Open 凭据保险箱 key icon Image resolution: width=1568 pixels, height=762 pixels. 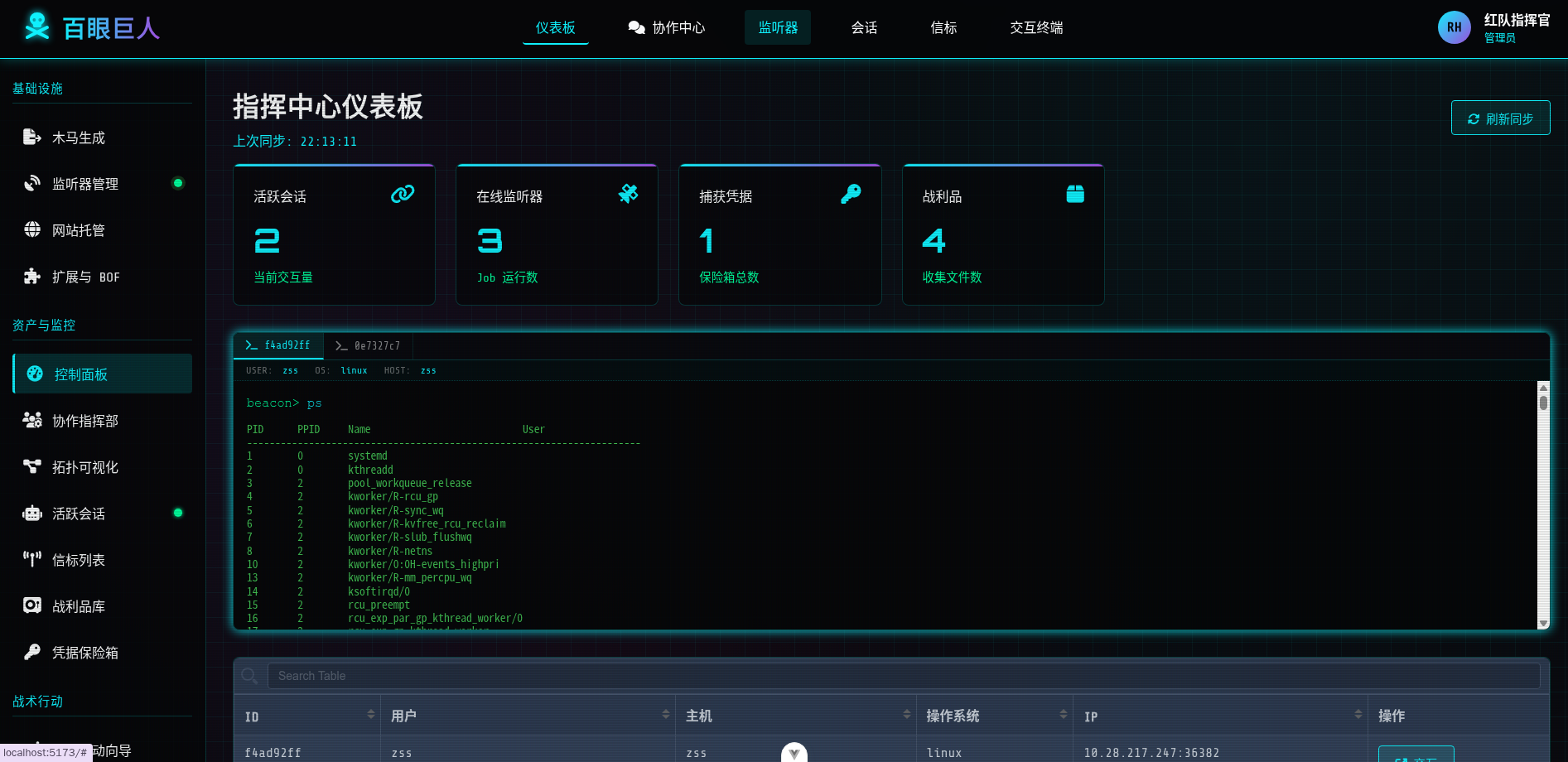pyautogui.click(x=32, y=653)
